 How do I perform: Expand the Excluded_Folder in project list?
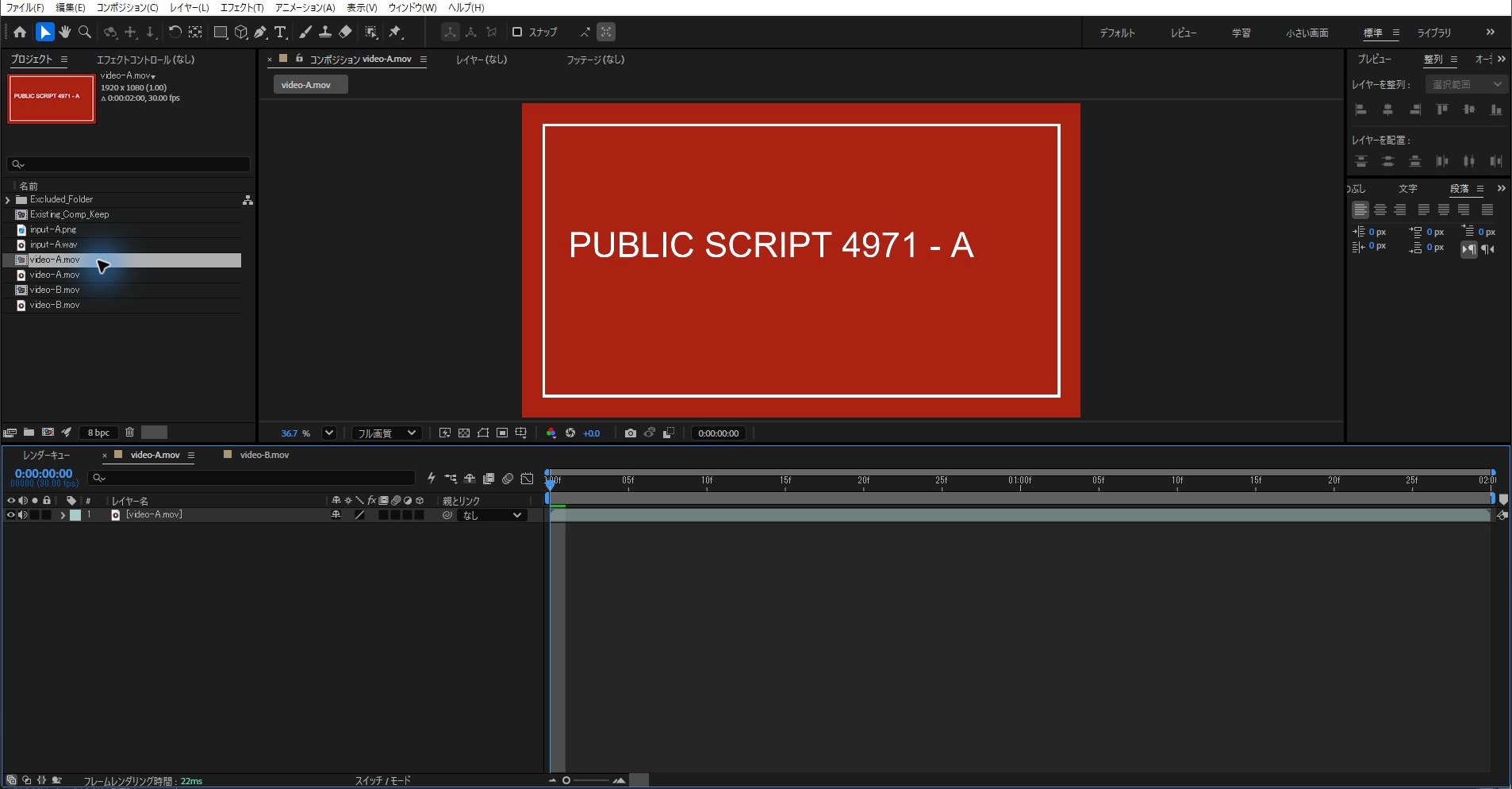coord(8,200)
